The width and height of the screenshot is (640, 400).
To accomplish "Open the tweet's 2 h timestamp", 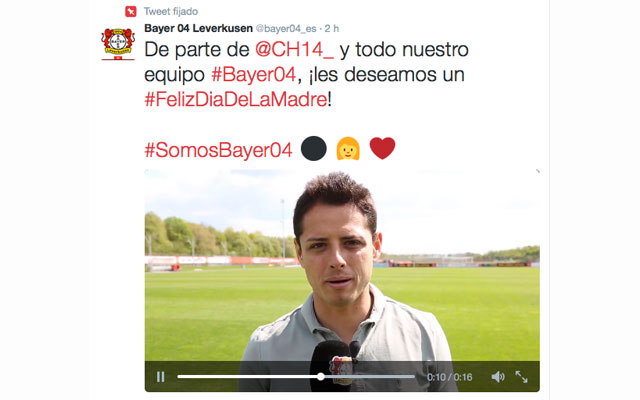I will 332,29.
